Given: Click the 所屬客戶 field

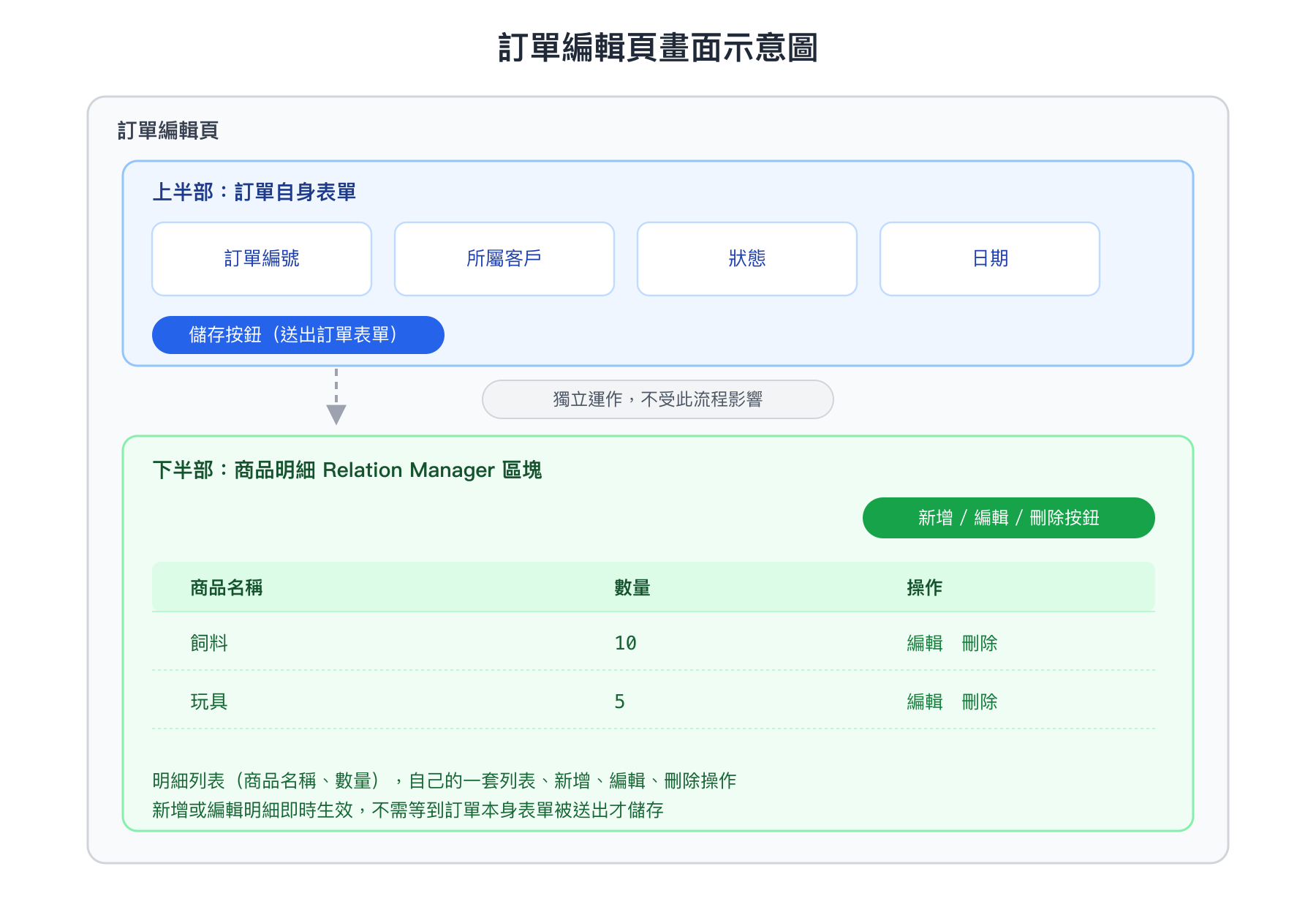Looking at the screenshot, I should pyautogui.click(x=504, y=259).
